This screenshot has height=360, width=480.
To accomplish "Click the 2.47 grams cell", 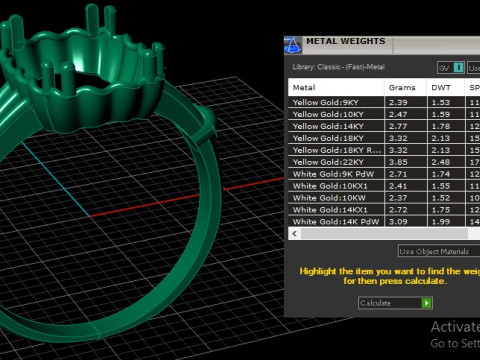I will [405, 114].
